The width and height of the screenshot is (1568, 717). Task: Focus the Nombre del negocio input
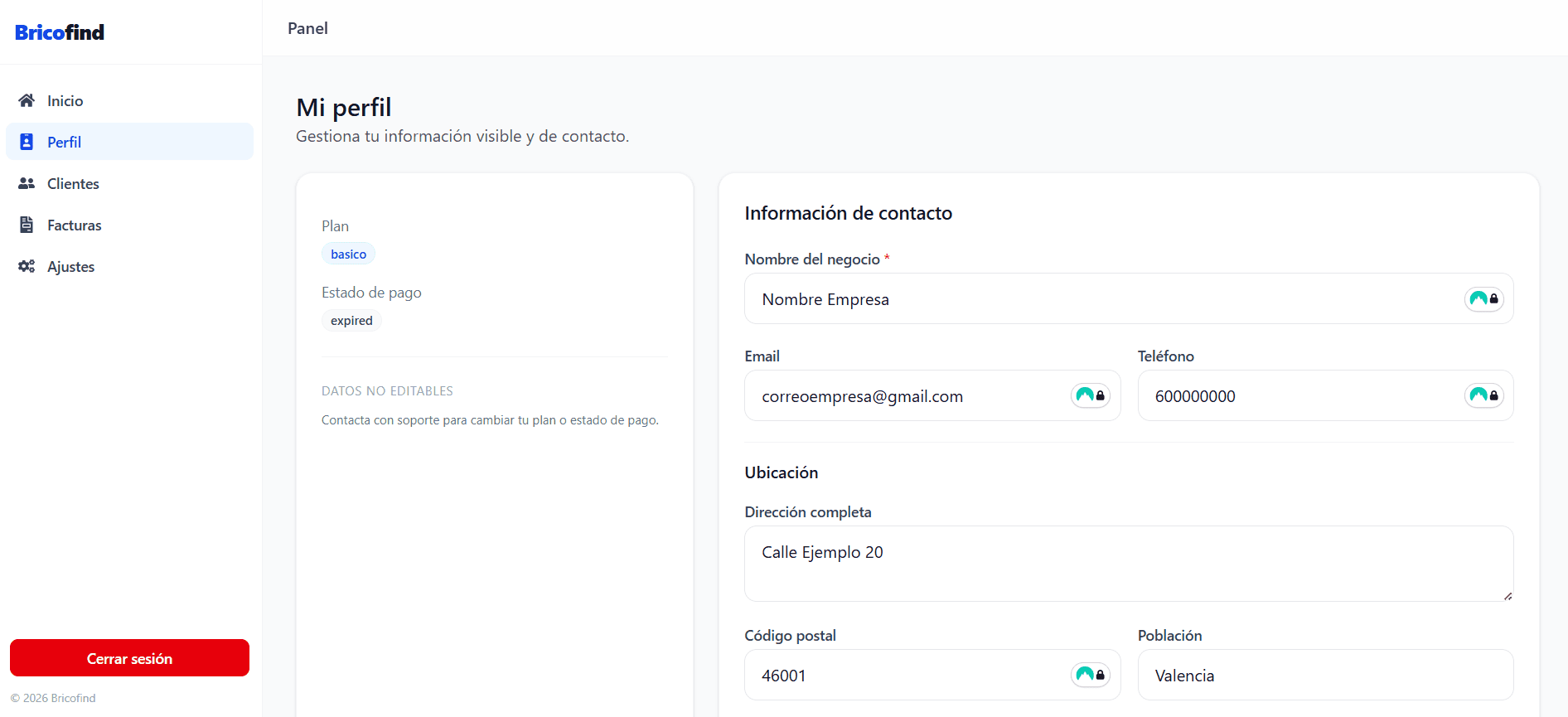(x=1129, y=298)
